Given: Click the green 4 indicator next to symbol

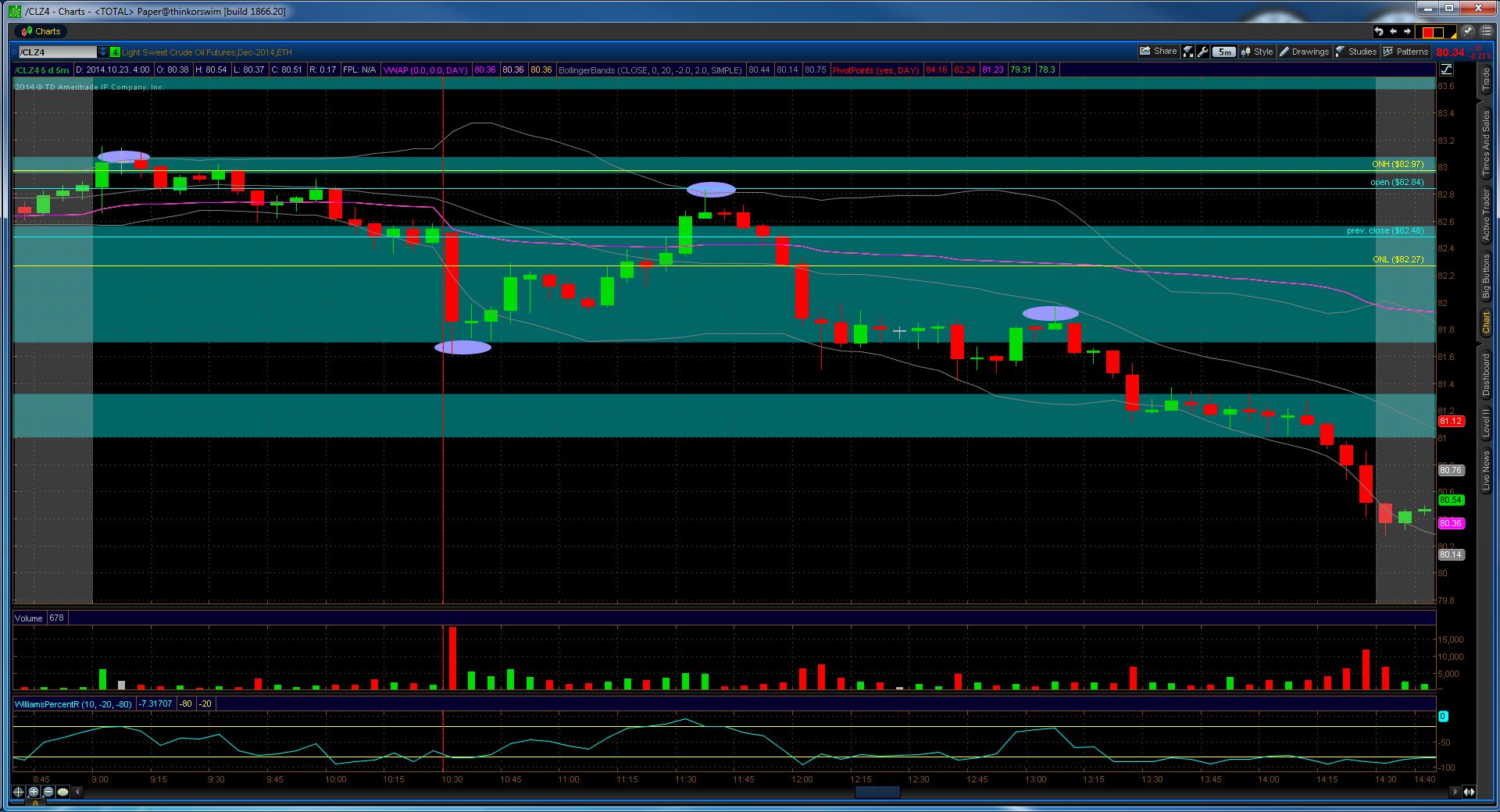Looking at the screenshot, I should point(115,52).
